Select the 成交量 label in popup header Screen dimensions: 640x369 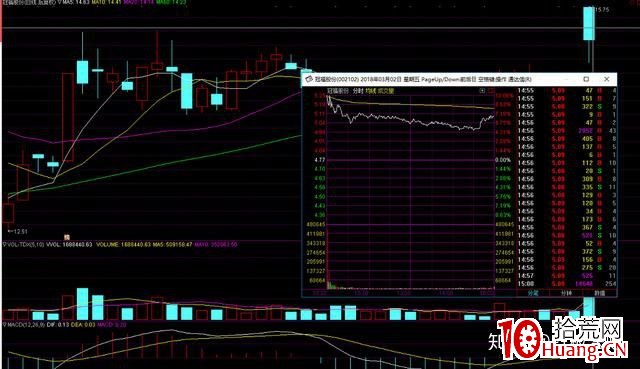click(386, 91)
